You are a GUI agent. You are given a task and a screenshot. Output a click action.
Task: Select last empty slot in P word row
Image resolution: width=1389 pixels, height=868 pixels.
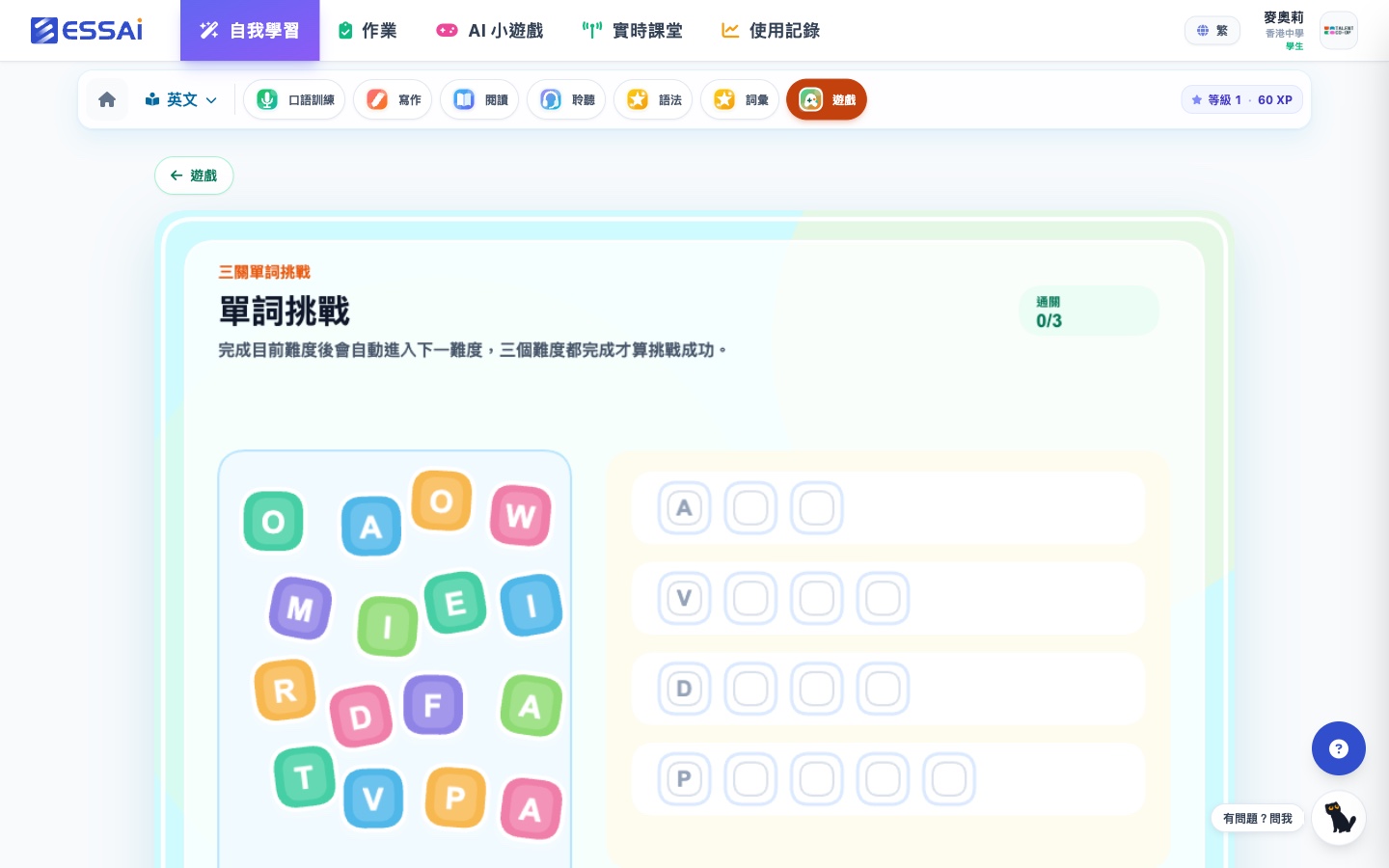coord(949,779)
